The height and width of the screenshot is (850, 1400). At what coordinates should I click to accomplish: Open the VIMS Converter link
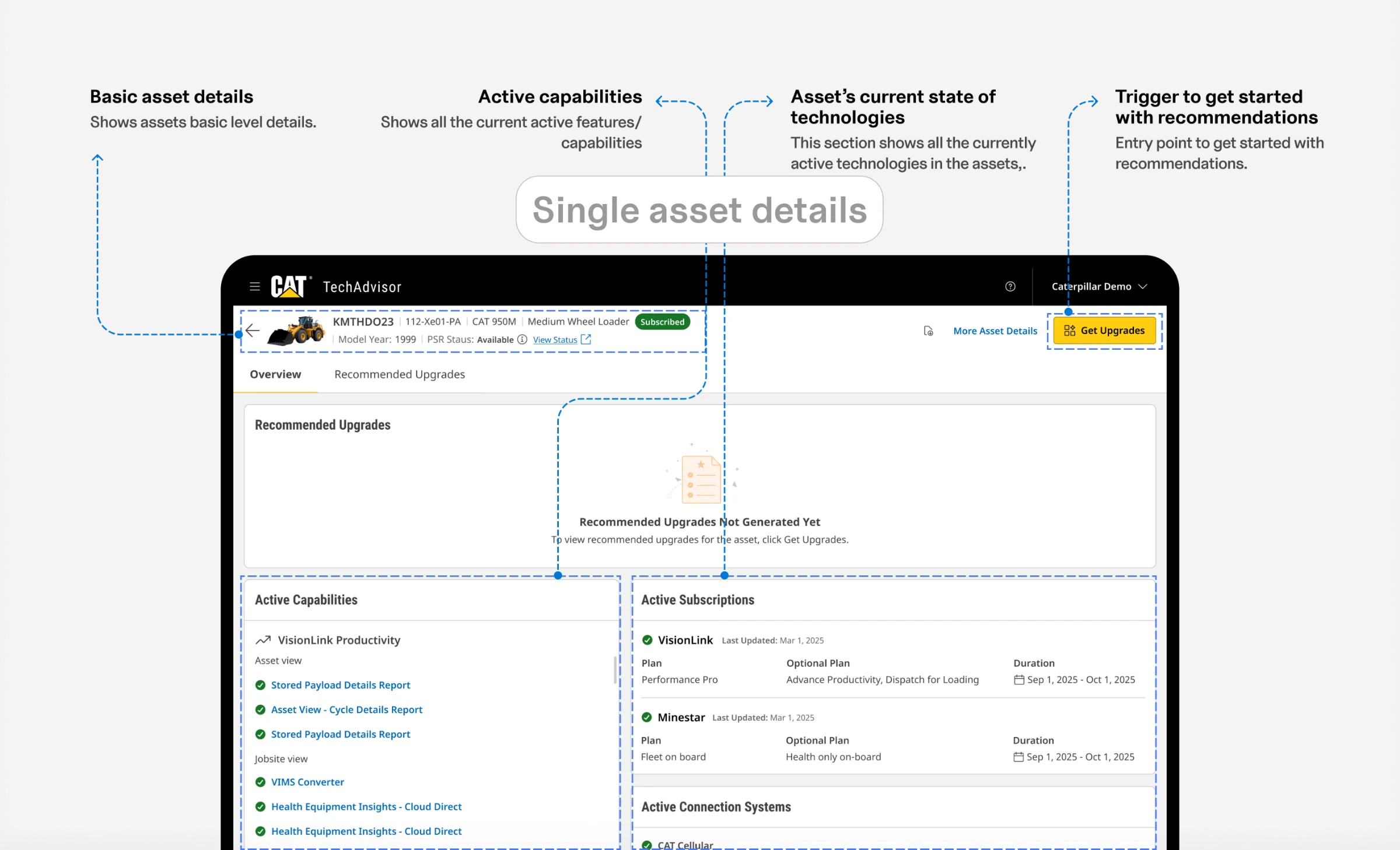click(x=307, y=782)
